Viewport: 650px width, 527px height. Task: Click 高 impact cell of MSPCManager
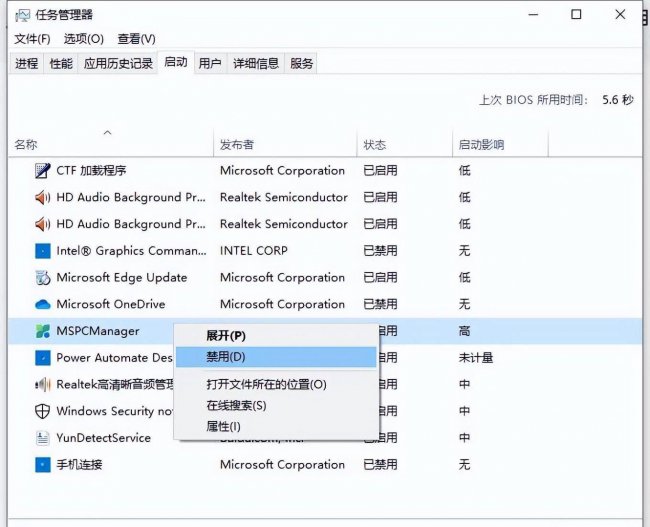464,331
